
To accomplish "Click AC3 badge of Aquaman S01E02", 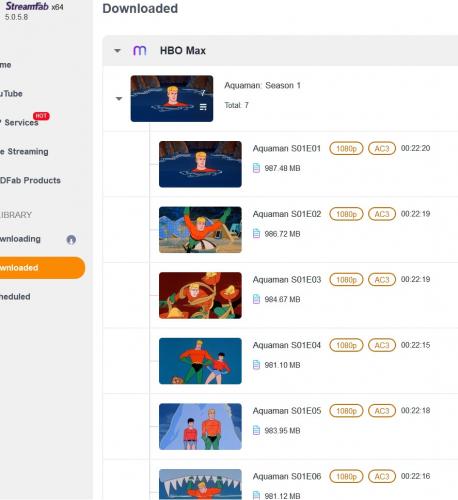I will pos(382,214).
